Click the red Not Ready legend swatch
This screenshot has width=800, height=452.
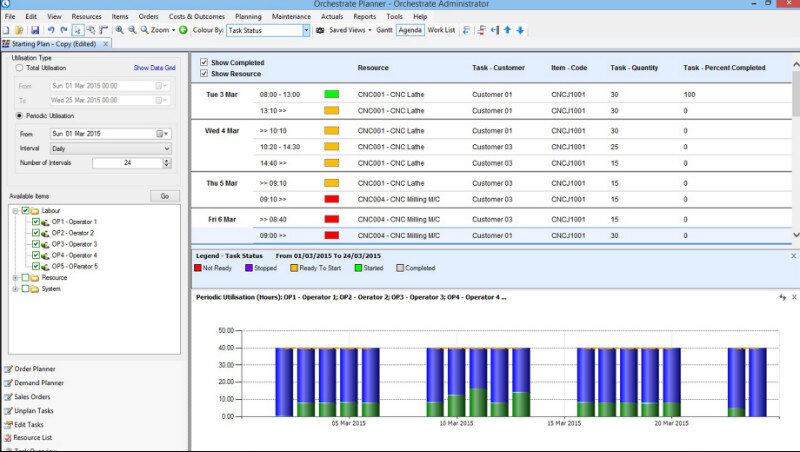point(197,268)
